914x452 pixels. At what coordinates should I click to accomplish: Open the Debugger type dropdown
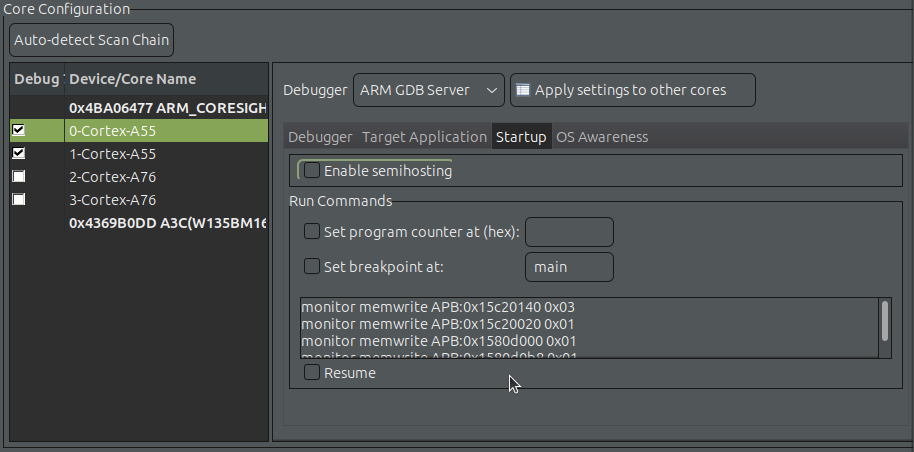pos(428,90)
